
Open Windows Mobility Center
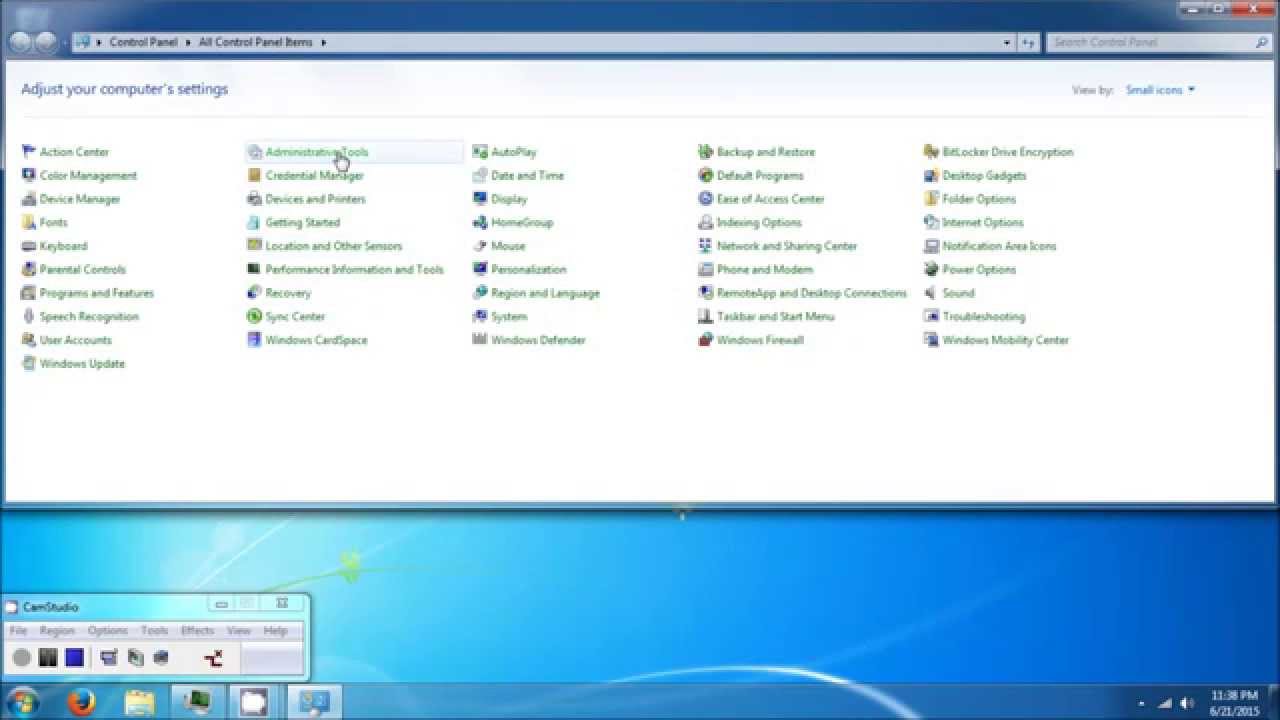(1005, 340)
